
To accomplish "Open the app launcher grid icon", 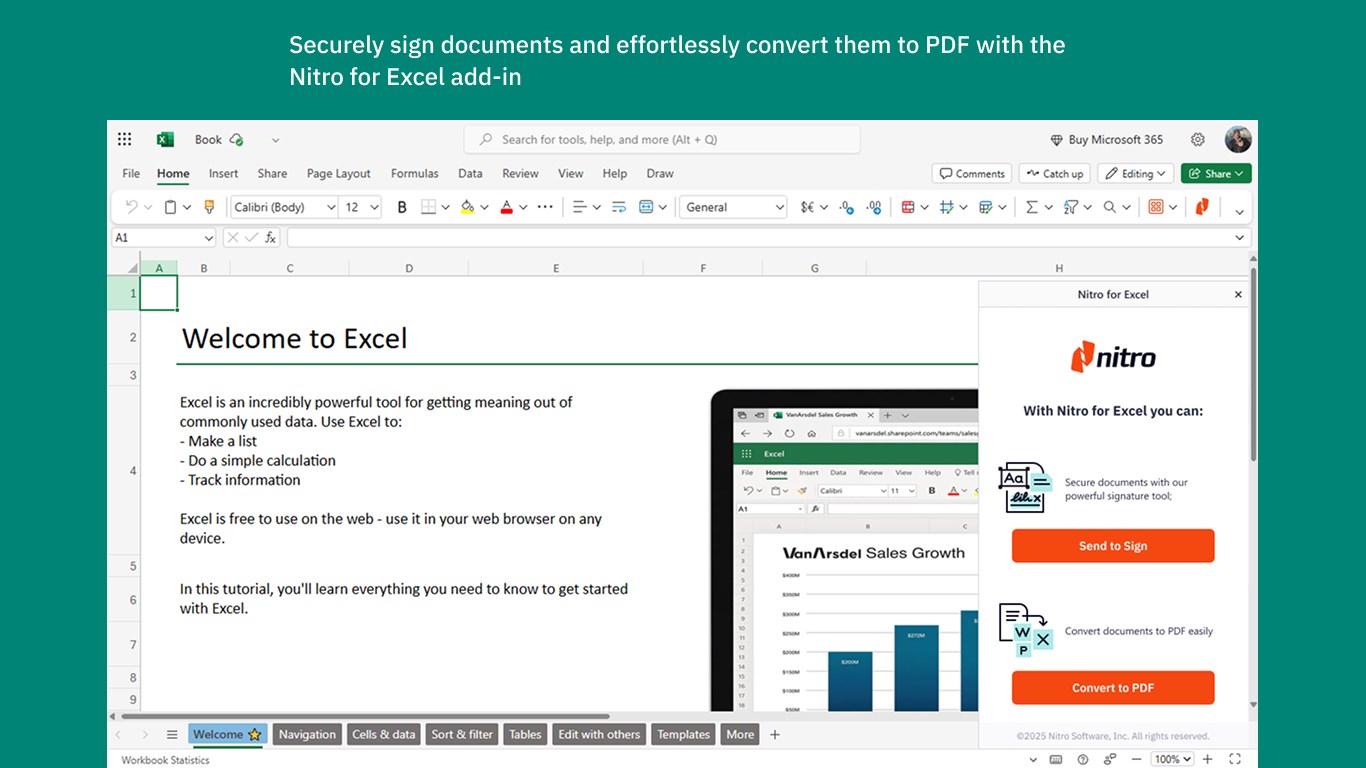I will click(x=125, y=140).
